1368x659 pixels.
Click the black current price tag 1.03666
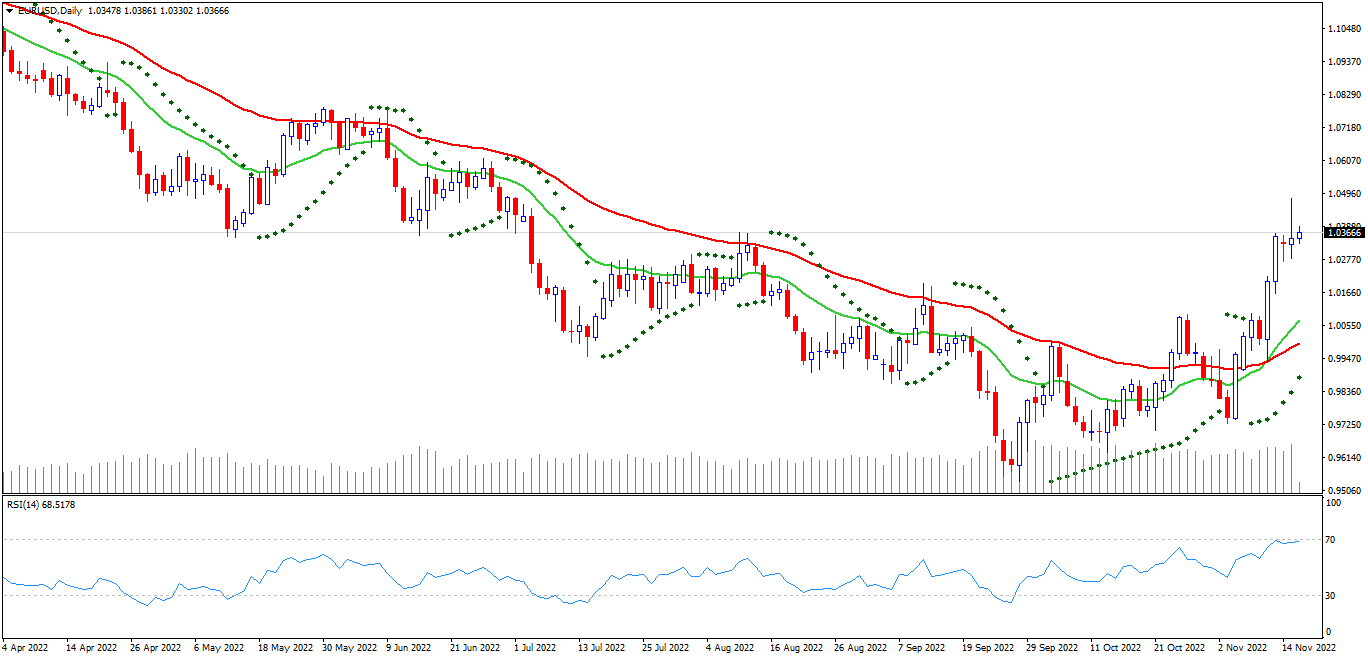(1344, 232)
